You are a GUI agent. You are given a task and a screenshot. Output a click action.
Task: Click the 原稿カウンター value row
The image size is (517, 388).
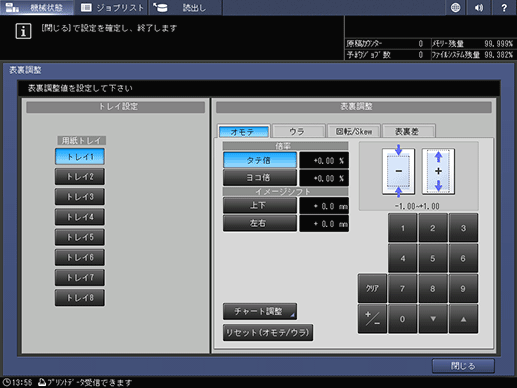385,44
